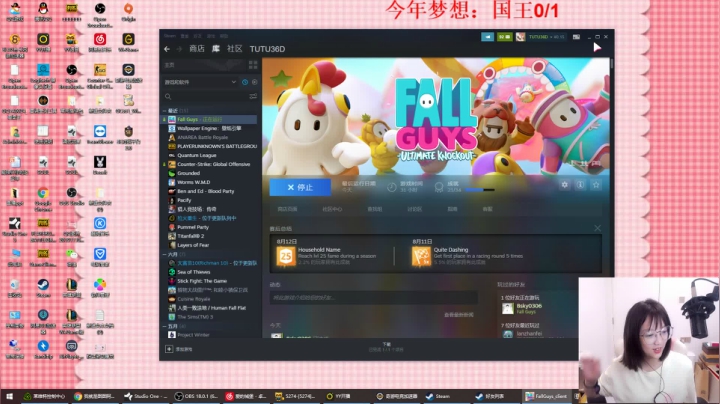The width and height of the screenshot is (720, 404).
Task: Switch Steam to Big Picture mode icon
Action: pyautogui.click(x=576, y=37)
